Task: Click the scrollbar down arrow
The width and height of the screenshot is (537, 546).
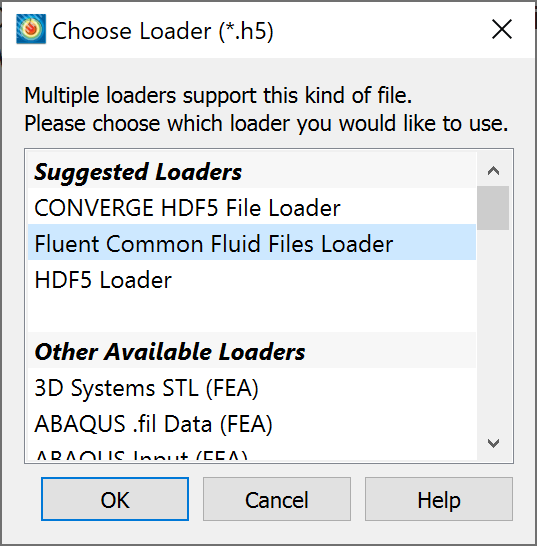Action: click(493, 443)
